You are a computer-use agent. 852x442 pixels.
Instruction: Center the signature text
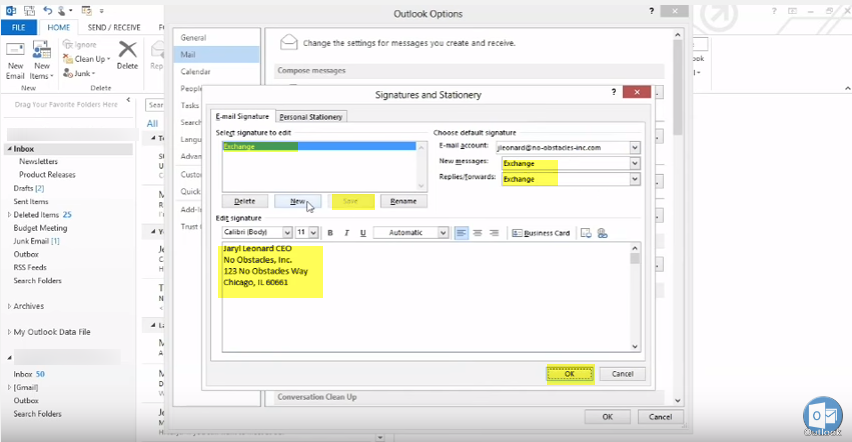point(478,233)
